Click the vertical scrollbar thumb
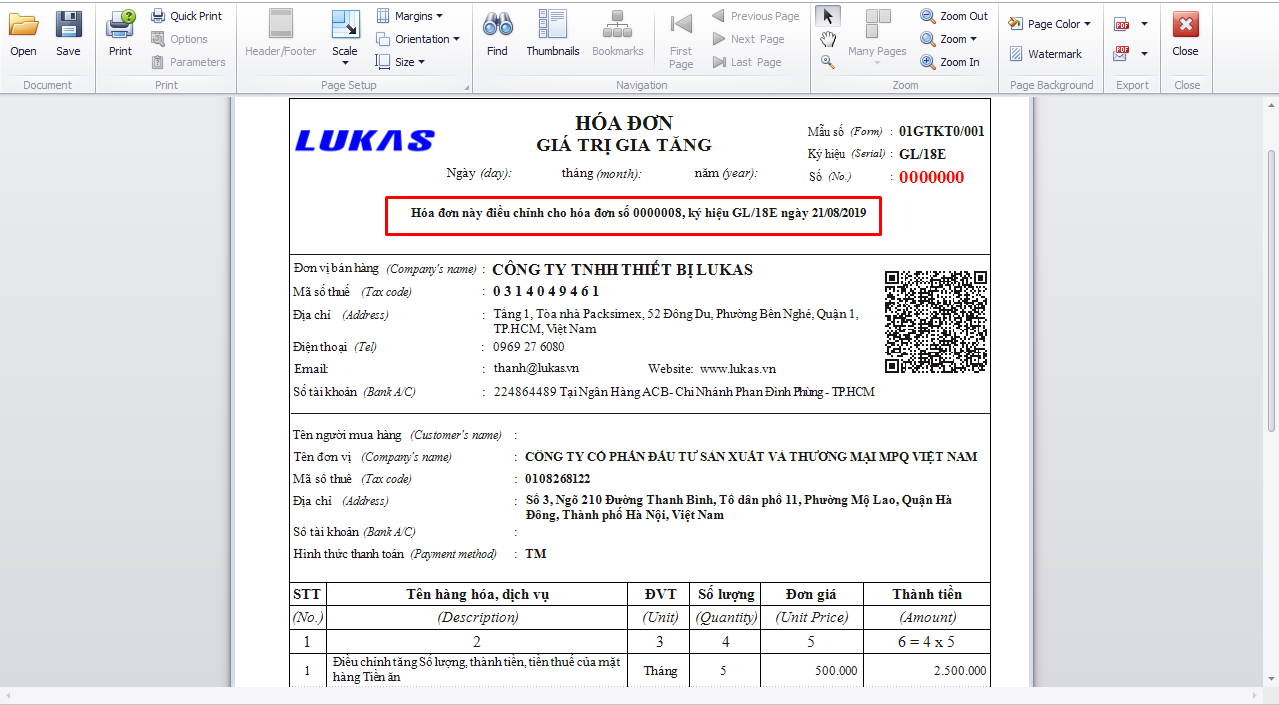The height and width of the screenshot is (705, 1279). pyautogui.click(x=1271, y=290)
